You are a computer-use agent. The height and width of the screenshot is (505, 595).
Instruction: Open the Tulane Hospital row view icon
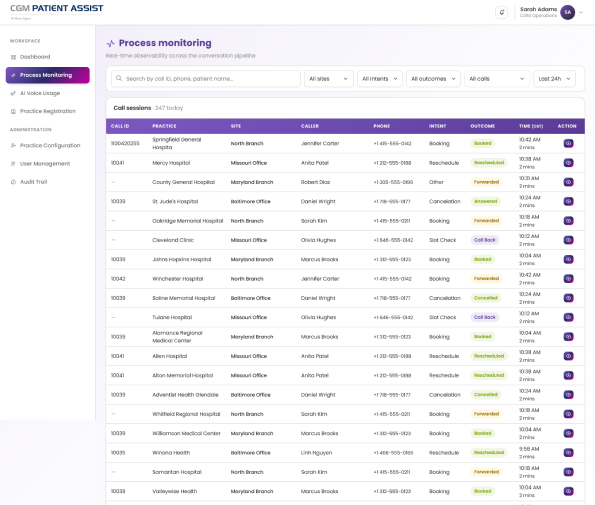(x=568, y=317)
